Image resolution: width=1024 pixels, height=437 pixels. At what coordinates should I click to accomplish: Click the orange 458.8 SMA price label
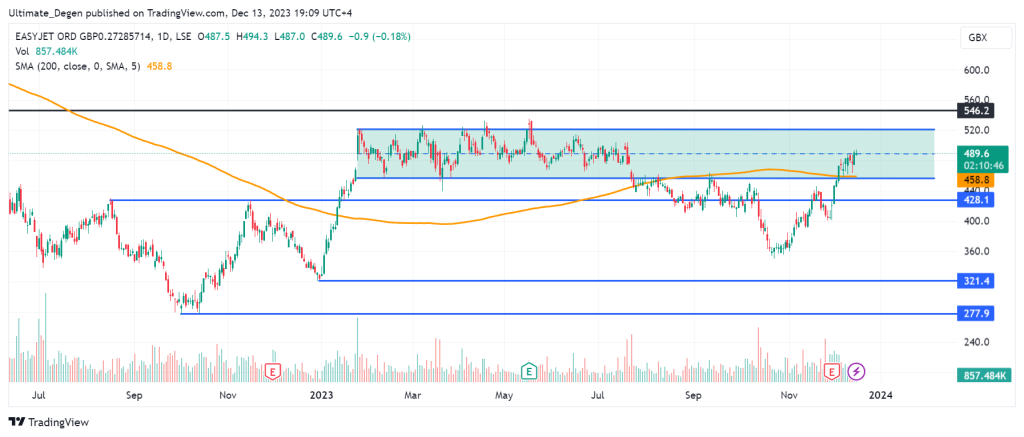(x=974, y=178)
